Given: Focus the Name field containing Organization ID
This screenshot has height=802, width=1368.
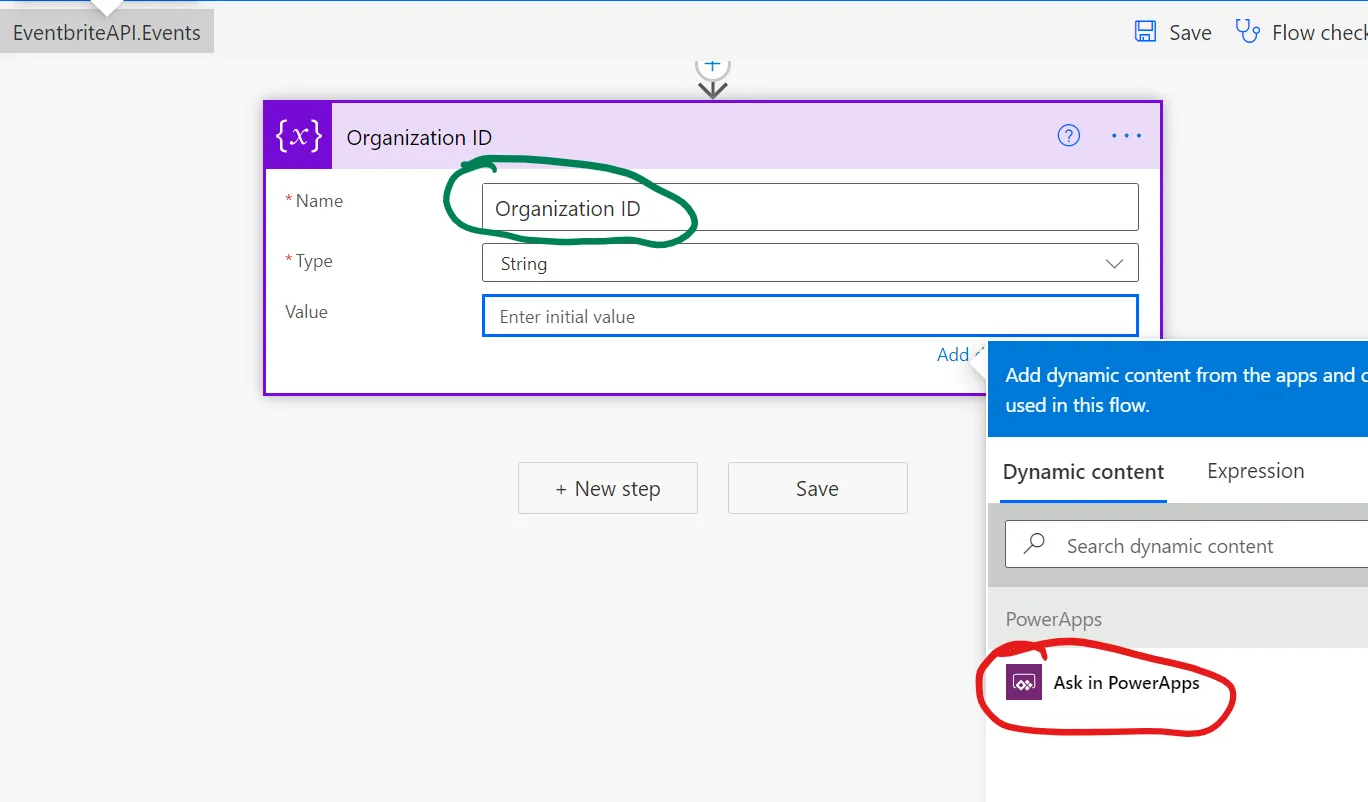Looking at the screenshot, I should click(810, 208).
